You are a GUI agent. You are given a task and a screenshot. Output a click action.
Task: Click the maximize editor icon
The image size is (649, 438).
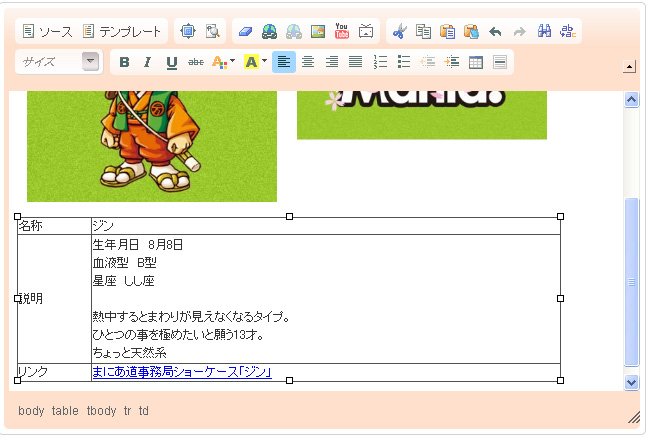pos(188,32)
